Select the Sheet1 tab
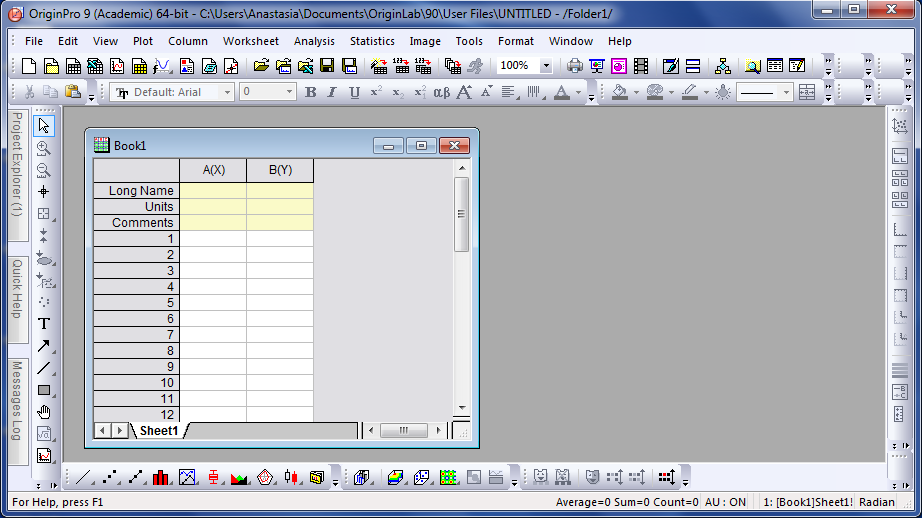The image size is (922, 518). click(x=159, y=431)
